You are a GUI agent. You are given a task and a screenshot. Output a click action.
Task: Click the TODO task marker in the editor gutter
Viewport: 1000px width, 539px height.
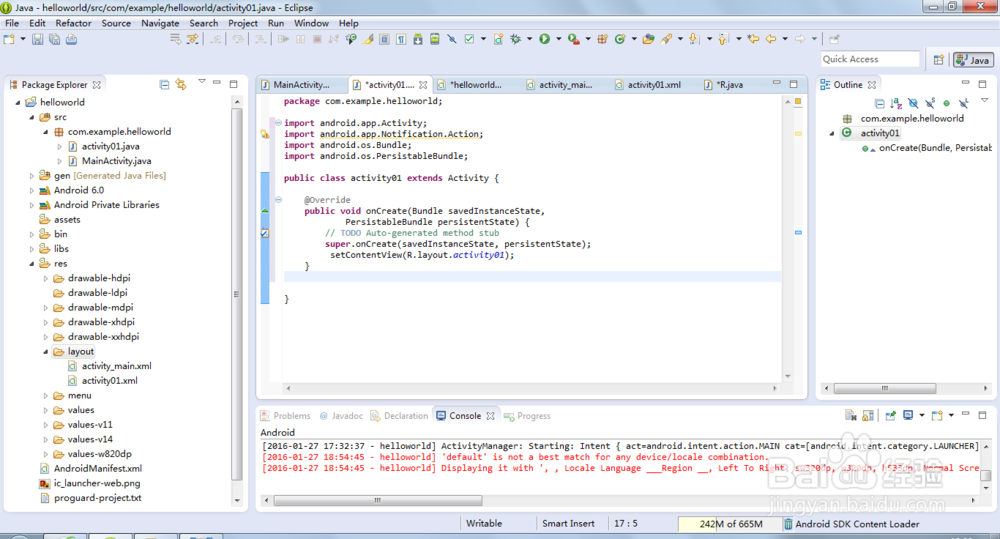(265, 233)
